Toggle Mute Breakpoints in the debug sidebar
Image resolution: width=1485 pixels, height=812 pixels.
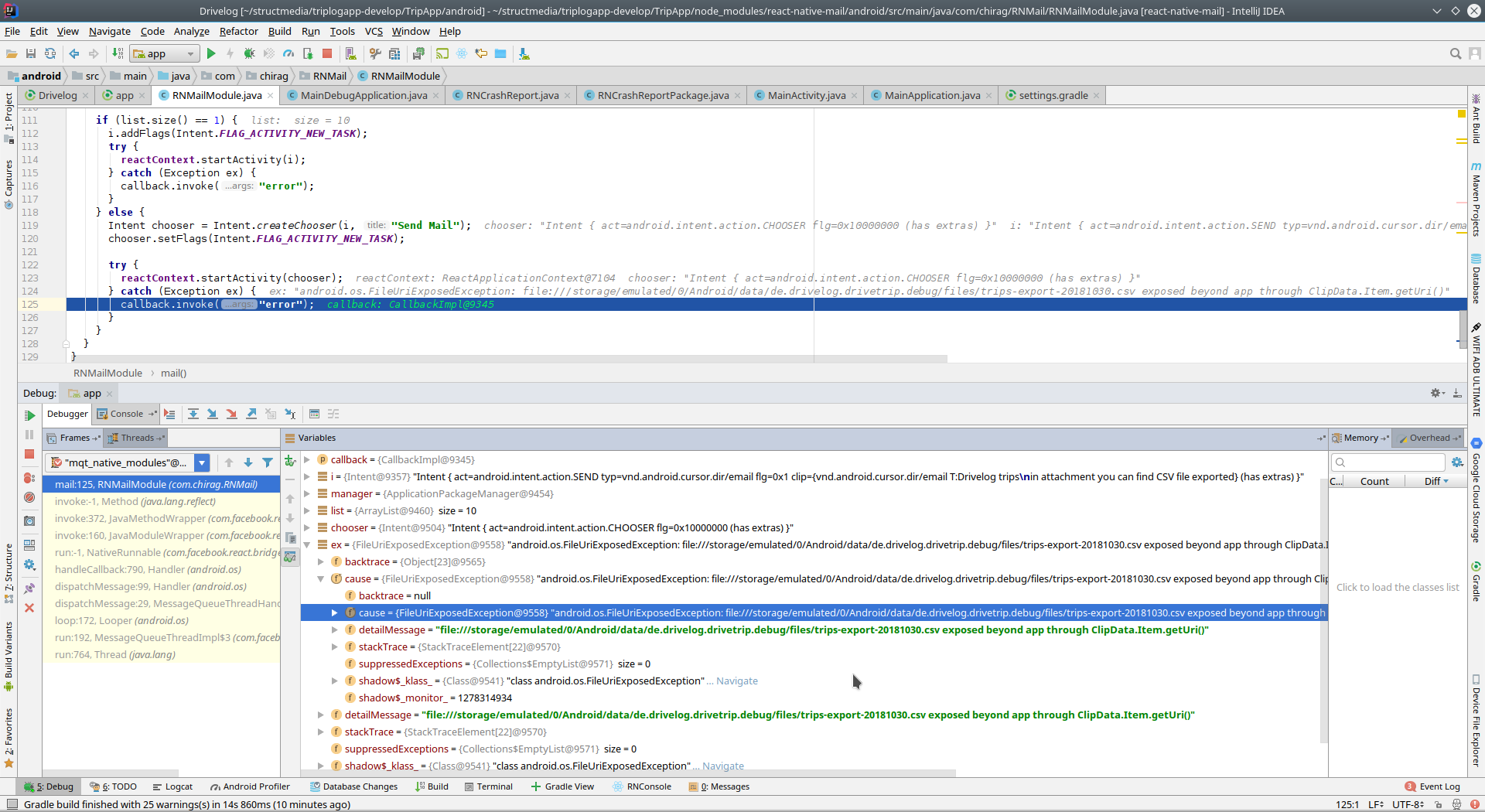(29, 497)
